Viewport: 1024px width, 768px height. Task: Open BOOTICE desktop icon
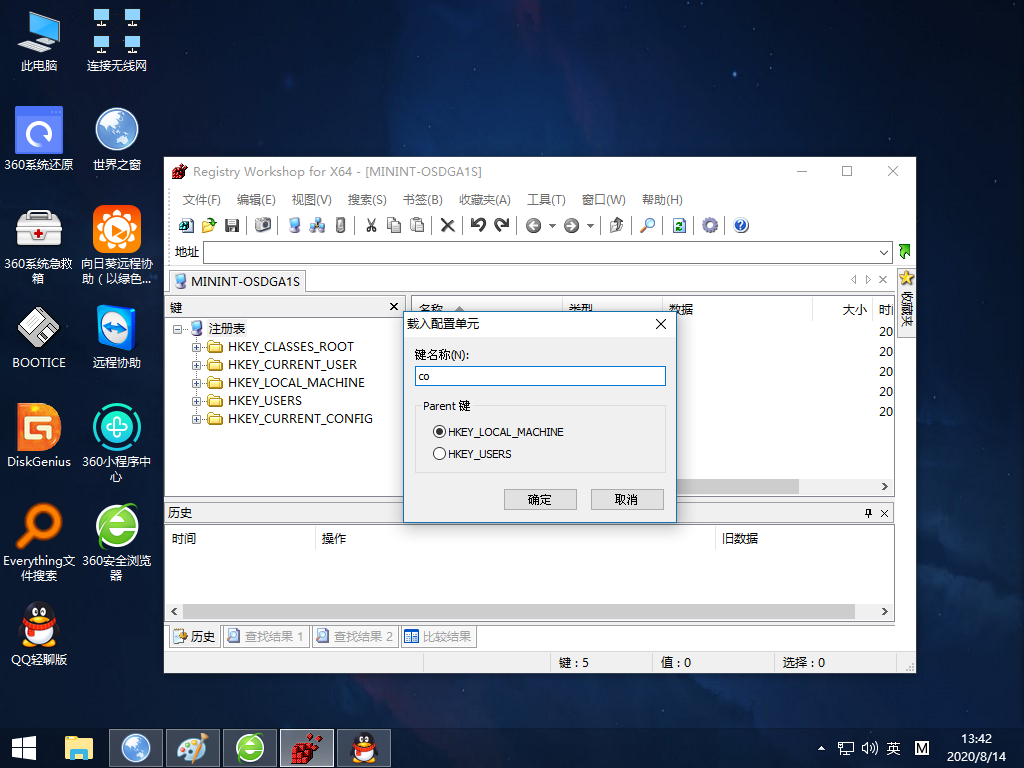[x=39, y=337]
